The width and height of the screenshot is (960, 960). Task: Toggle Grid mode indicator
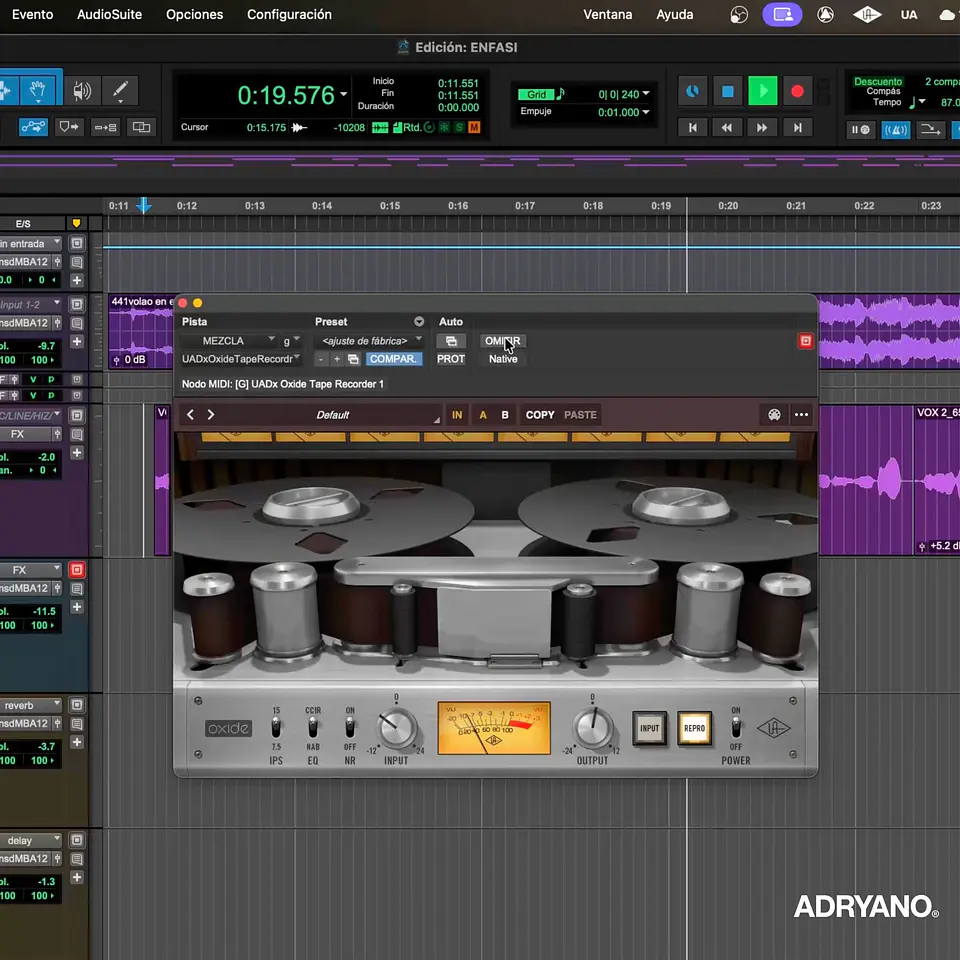536,94
